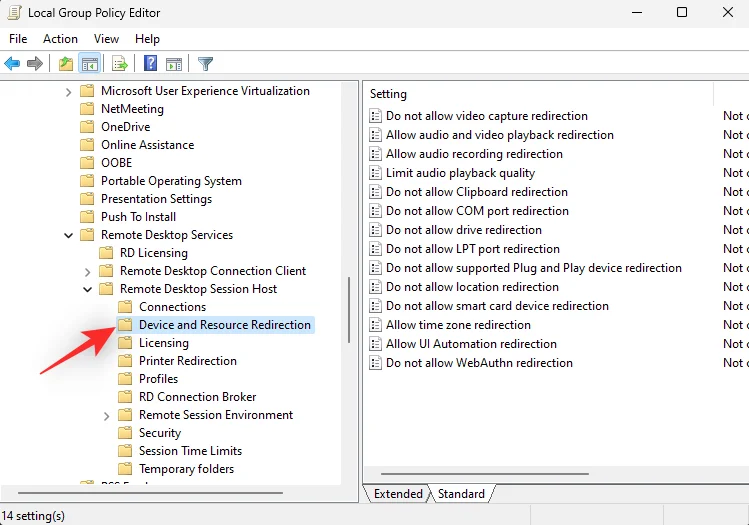The image size is (749, 525).
Task: Expand Microsoft User Experience Virtualization node
Action: coord(68,92)
